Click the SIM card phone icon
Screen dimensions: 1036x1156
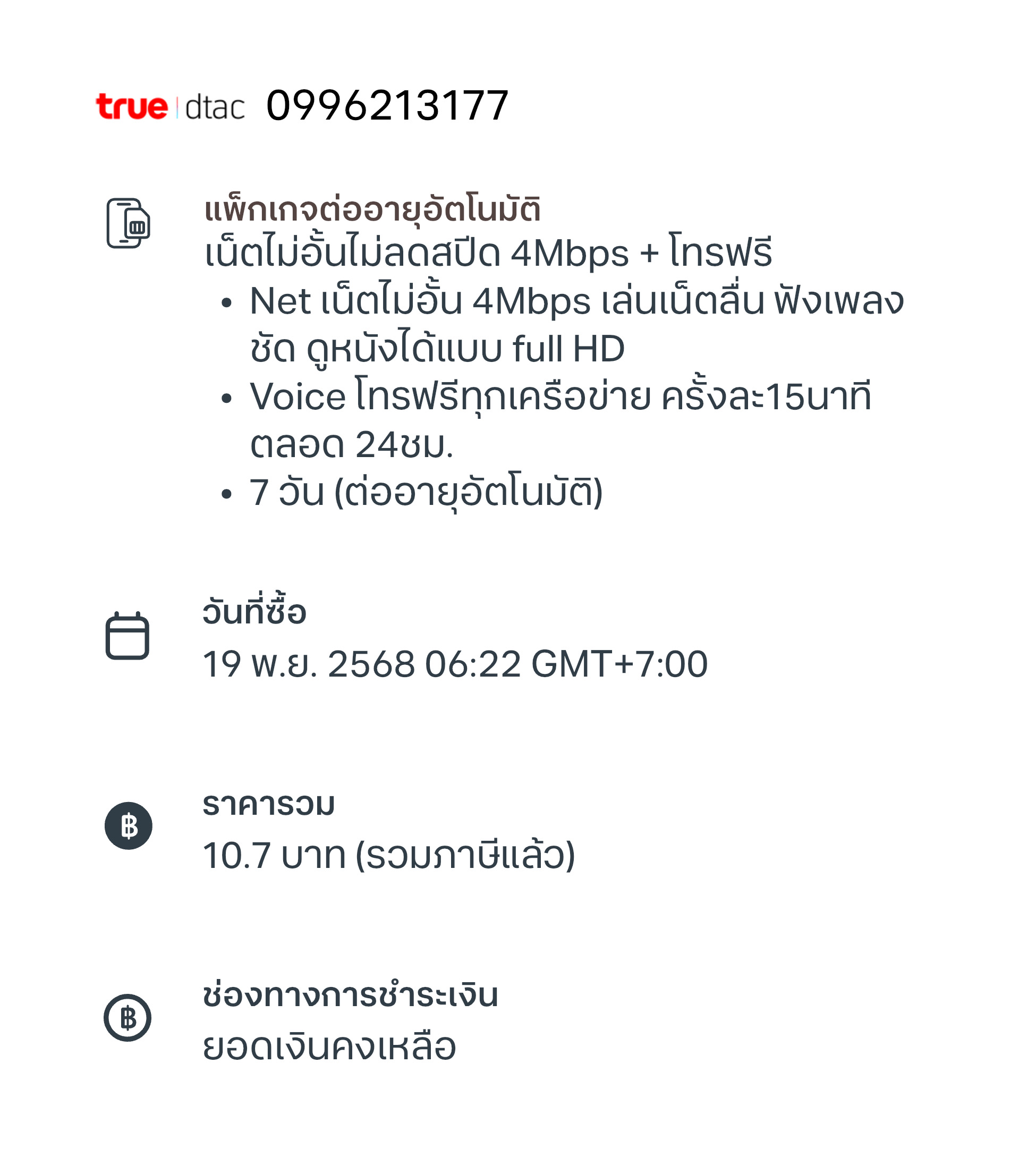(x=128, y=223)
